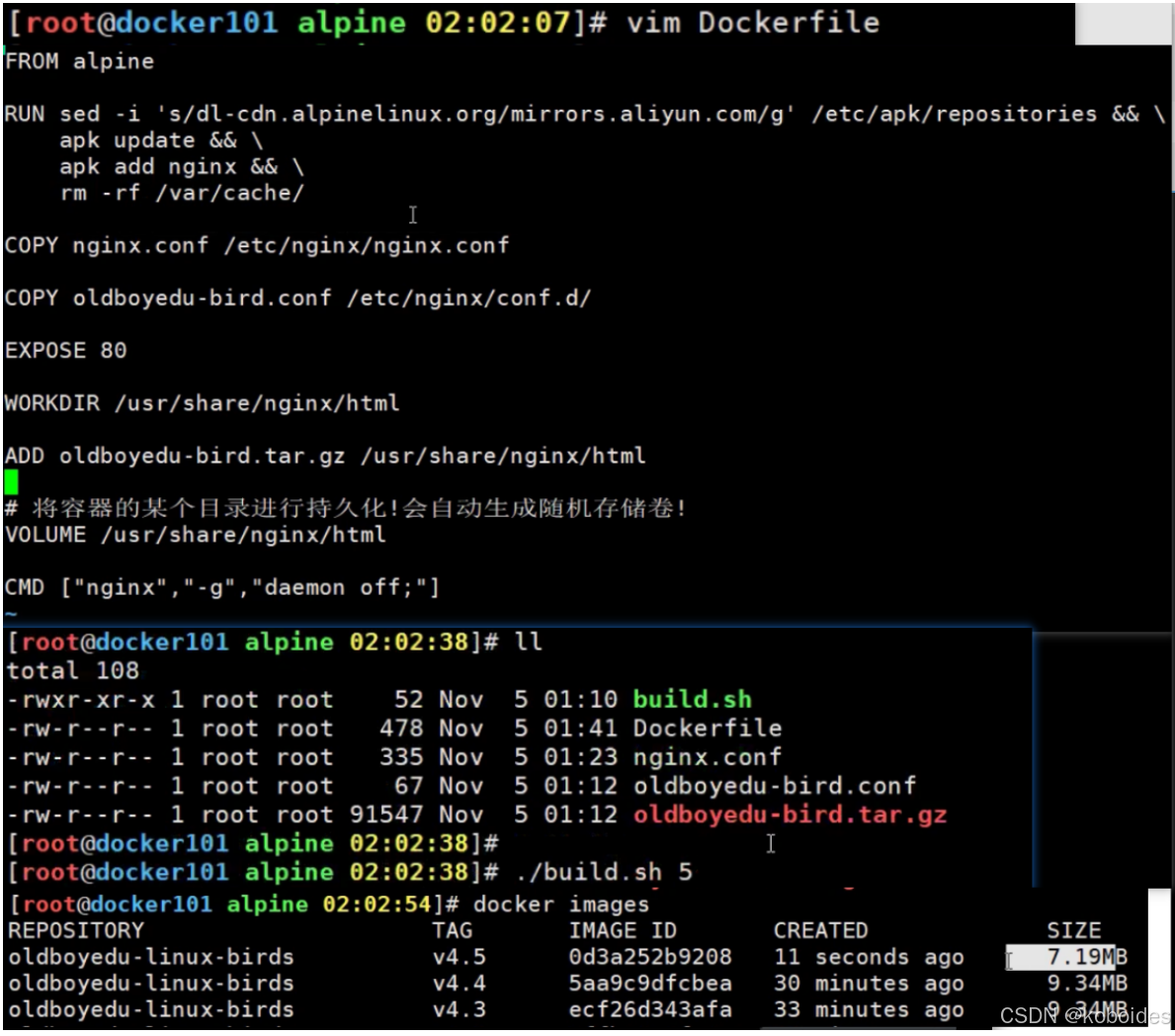Screen dimensions: 1175x1036
Task: Click the 'll' command at the prompt
Action: [x=529, y=642]
